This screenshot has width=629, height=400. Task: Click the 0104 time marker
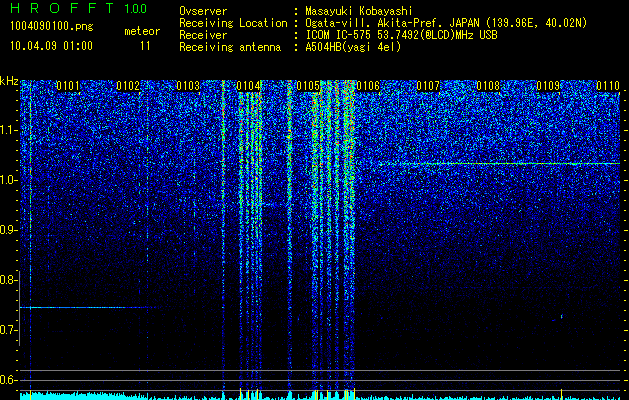[x=248, y=86]
